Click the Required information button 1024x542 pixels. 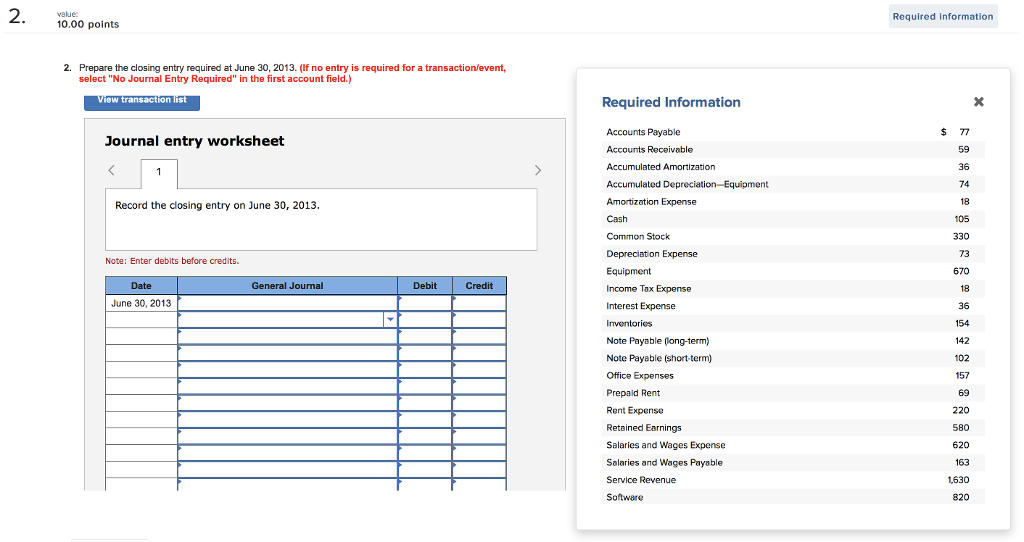(943, 16)
